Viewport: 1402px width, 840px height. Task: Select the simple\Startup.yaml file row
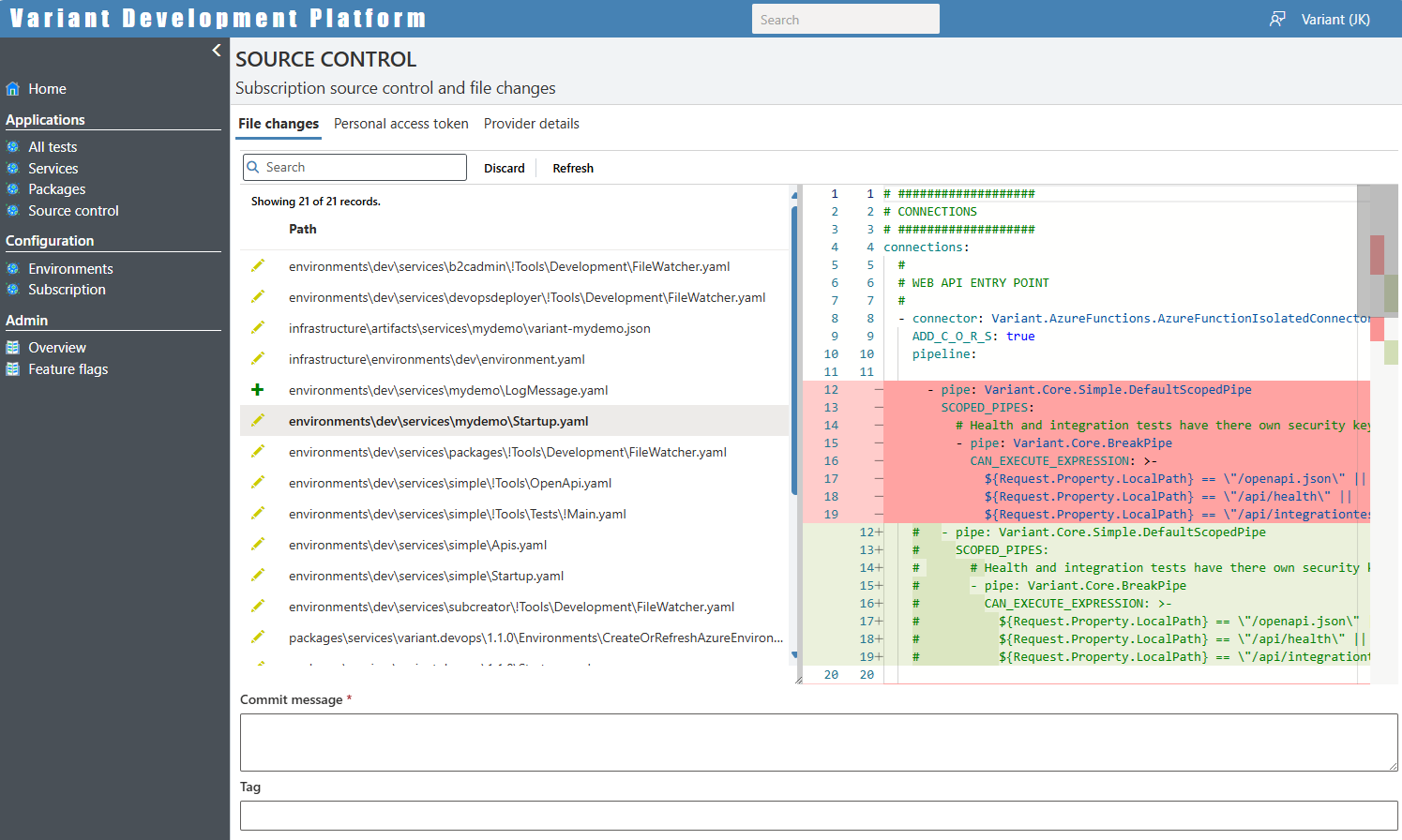(x=426, y=576)
